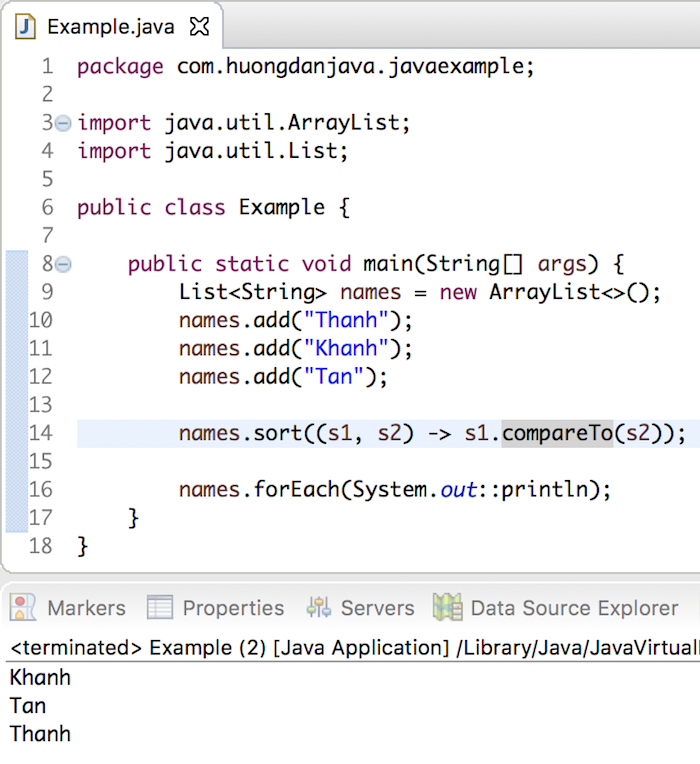Select the Example.java tab title
This screenshot has width=700, height=764.
click(x=111, y=27)
